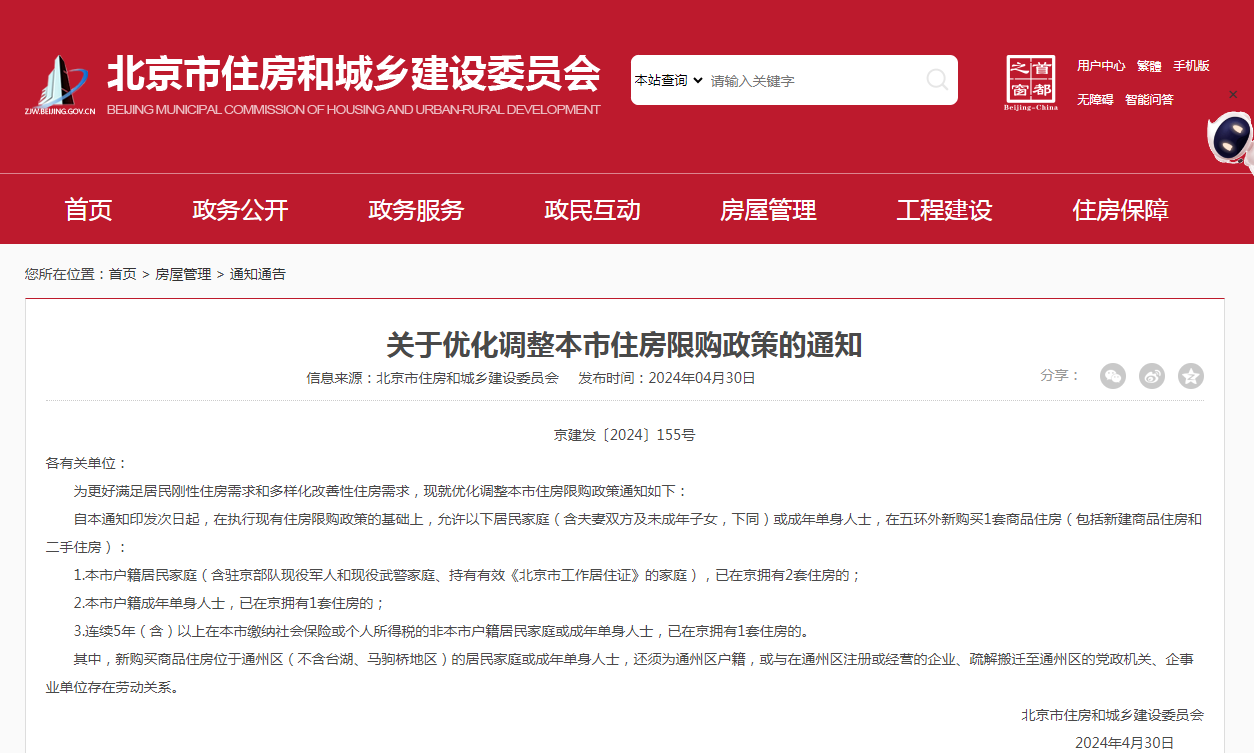Click clause 3 连续5年（含）以上
1254x753 pixels.
coord(441,631)
